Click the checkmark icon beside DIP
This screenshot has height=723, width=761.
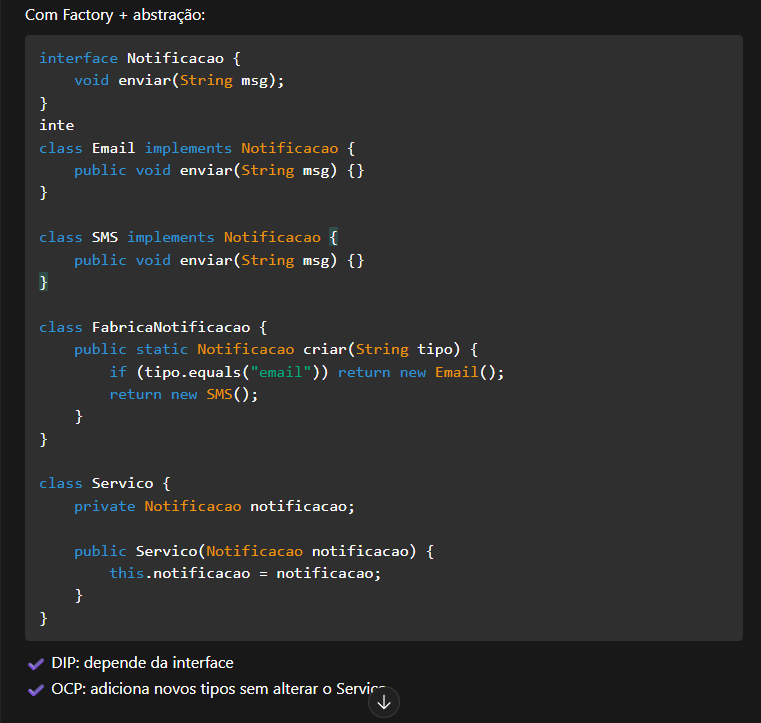point(36,663)
